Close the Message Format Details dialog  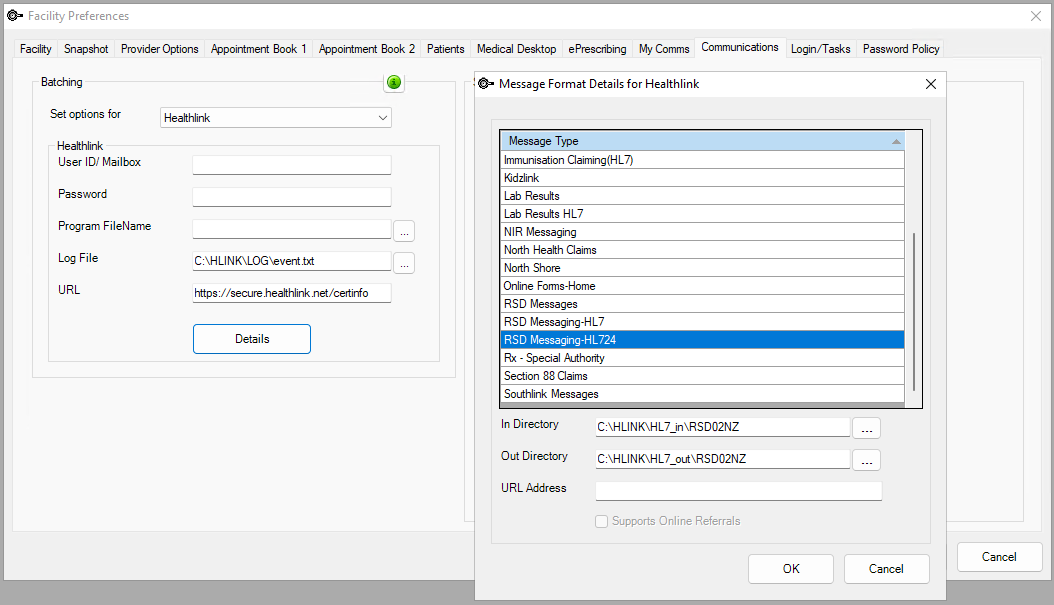point(930,84)
